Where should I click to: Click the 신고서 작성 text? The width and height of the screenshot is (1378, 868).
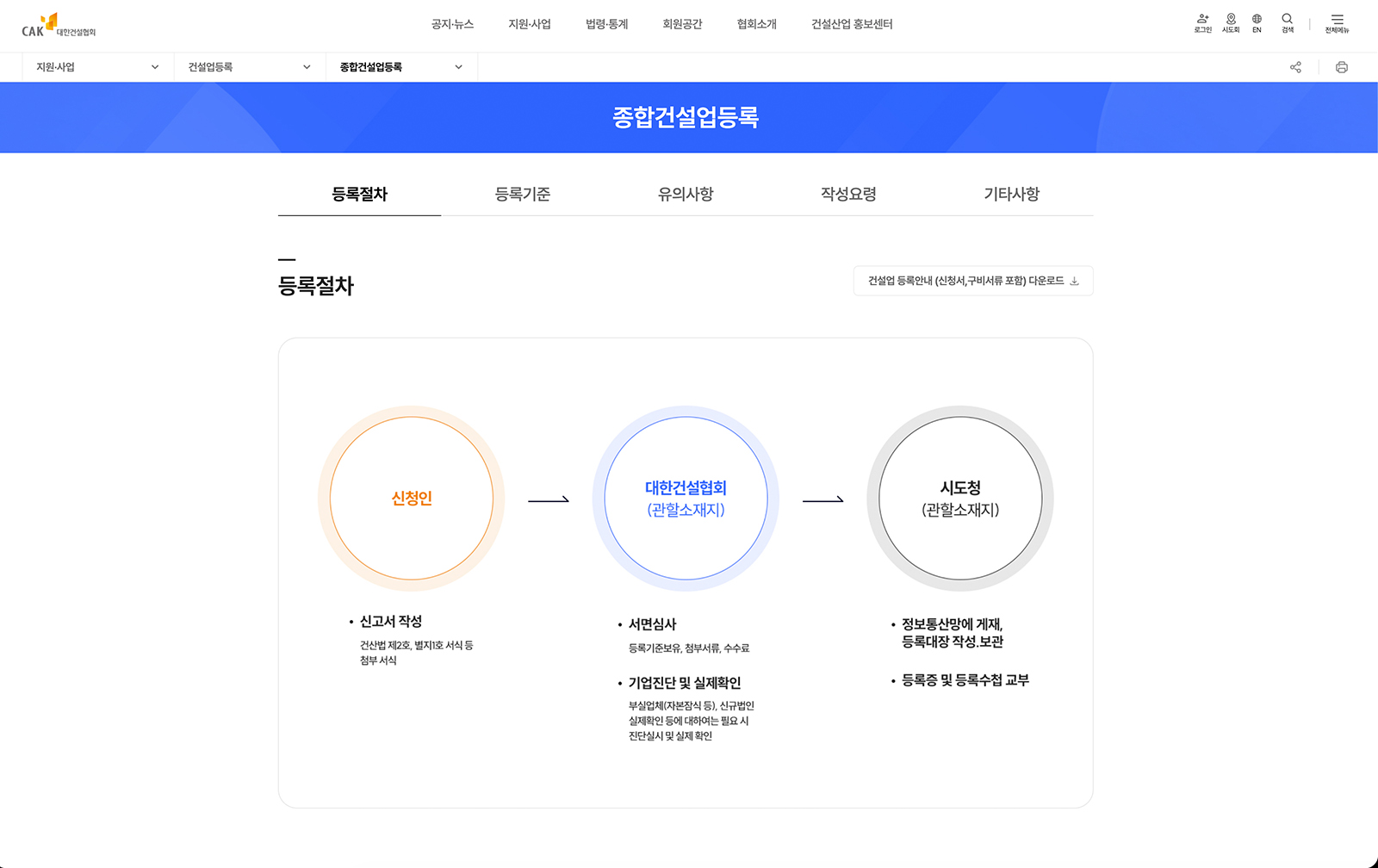tap(391, 621)
